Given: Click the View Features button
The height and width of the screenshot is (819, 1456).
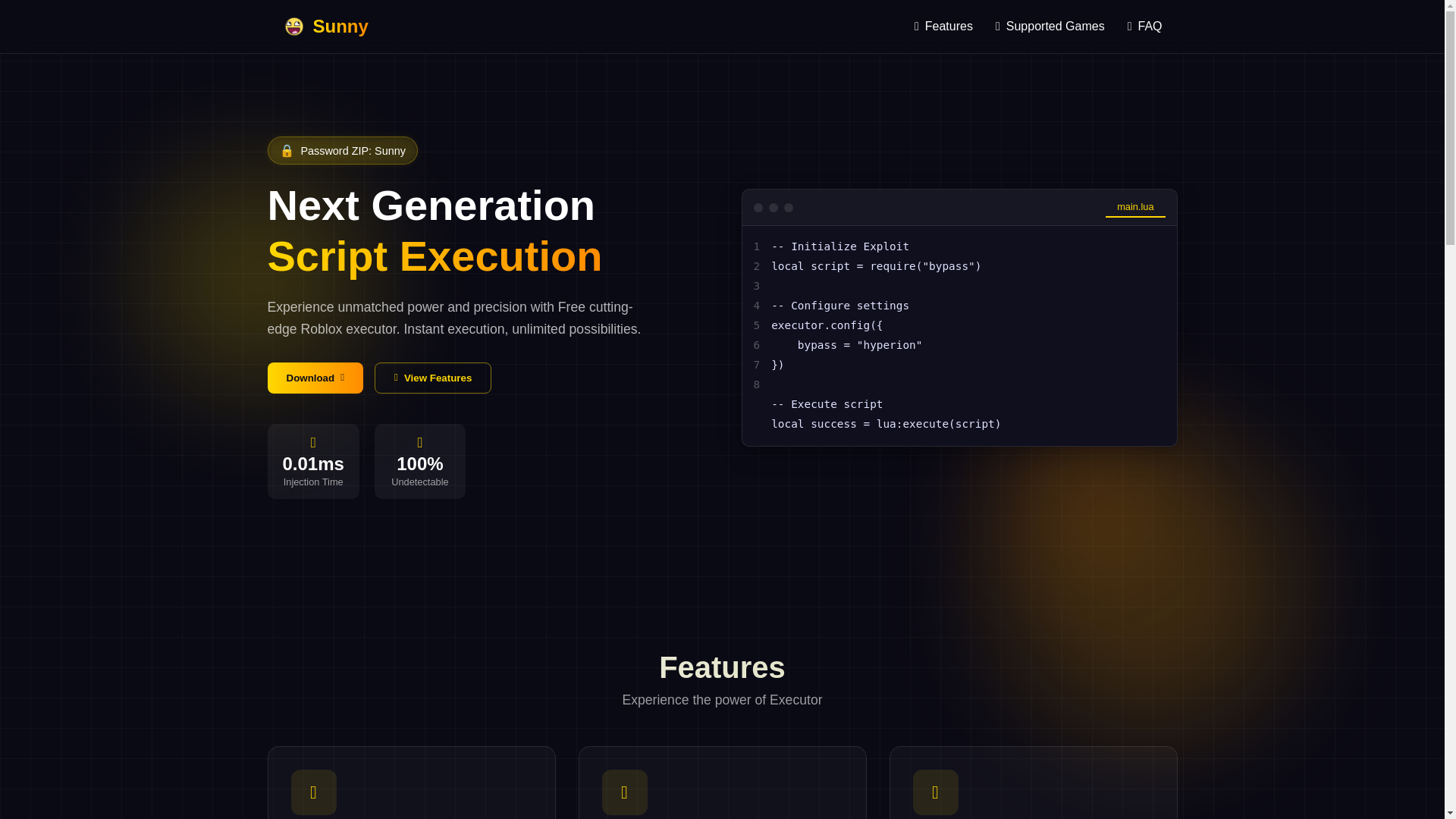Looking at the screenshot, I should 432,378.
